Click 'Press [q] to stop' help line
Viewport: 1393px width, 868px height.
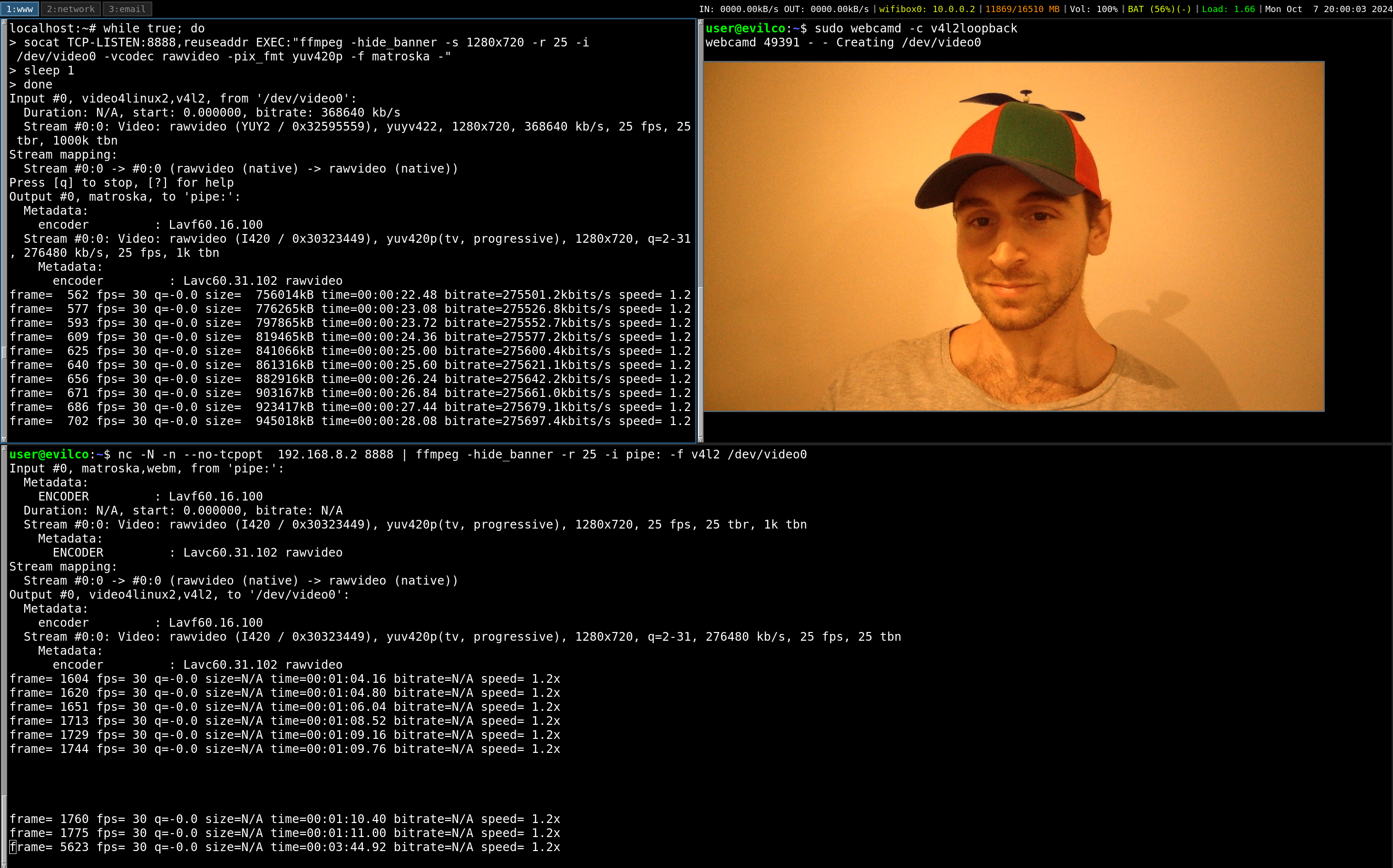pos(121,183)
